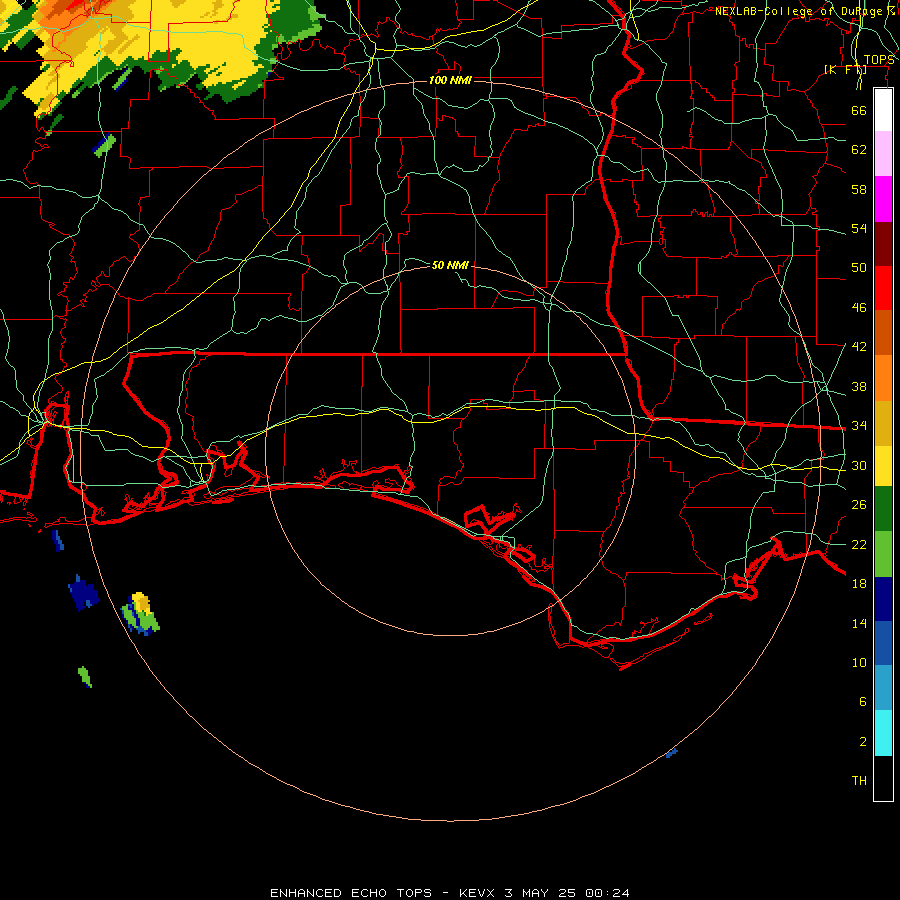
Task: Click the '62' legend value
Action: pos(859,150)
